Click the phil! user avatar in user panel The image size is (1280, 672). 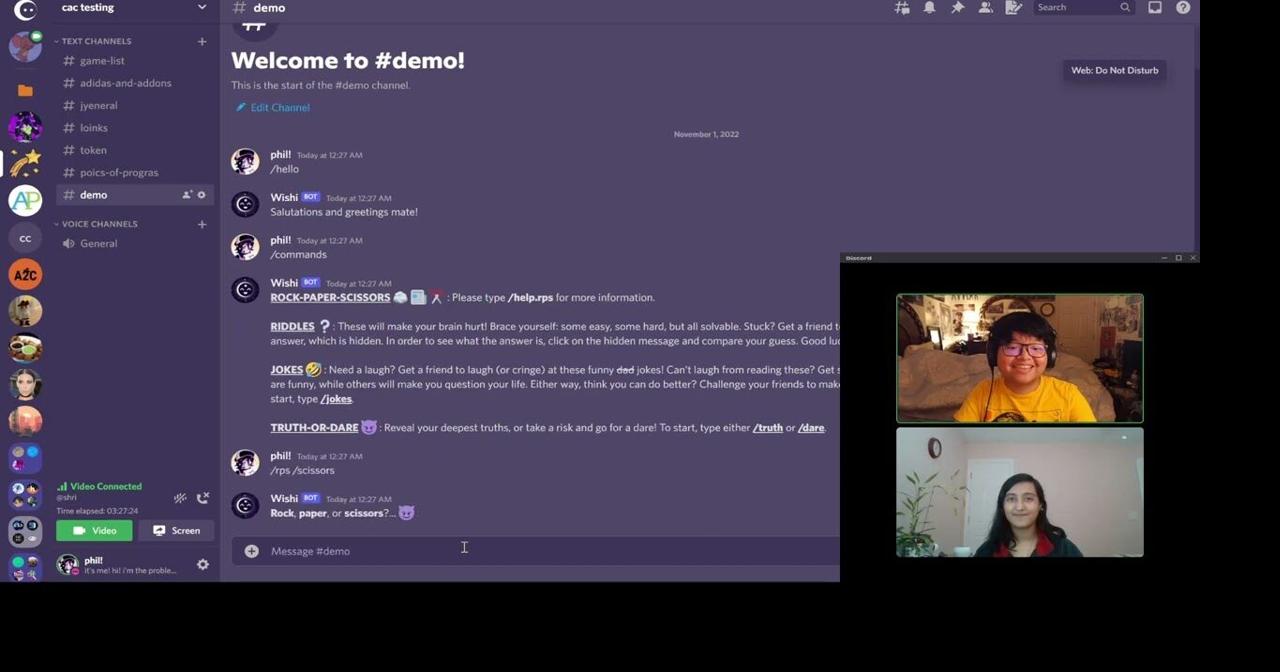[x=68, y=565]
